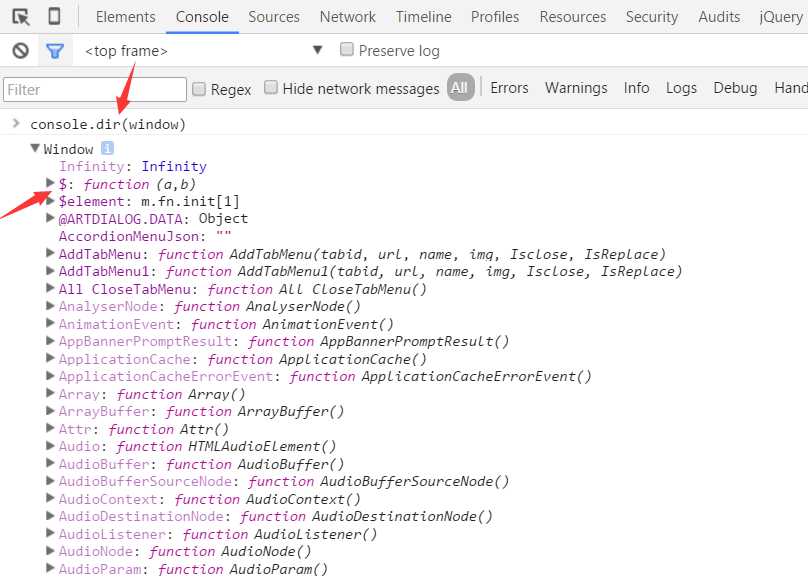Expand the AudioBuffer entry
This screenshot has width=808, height=580.
coord(50,463)
